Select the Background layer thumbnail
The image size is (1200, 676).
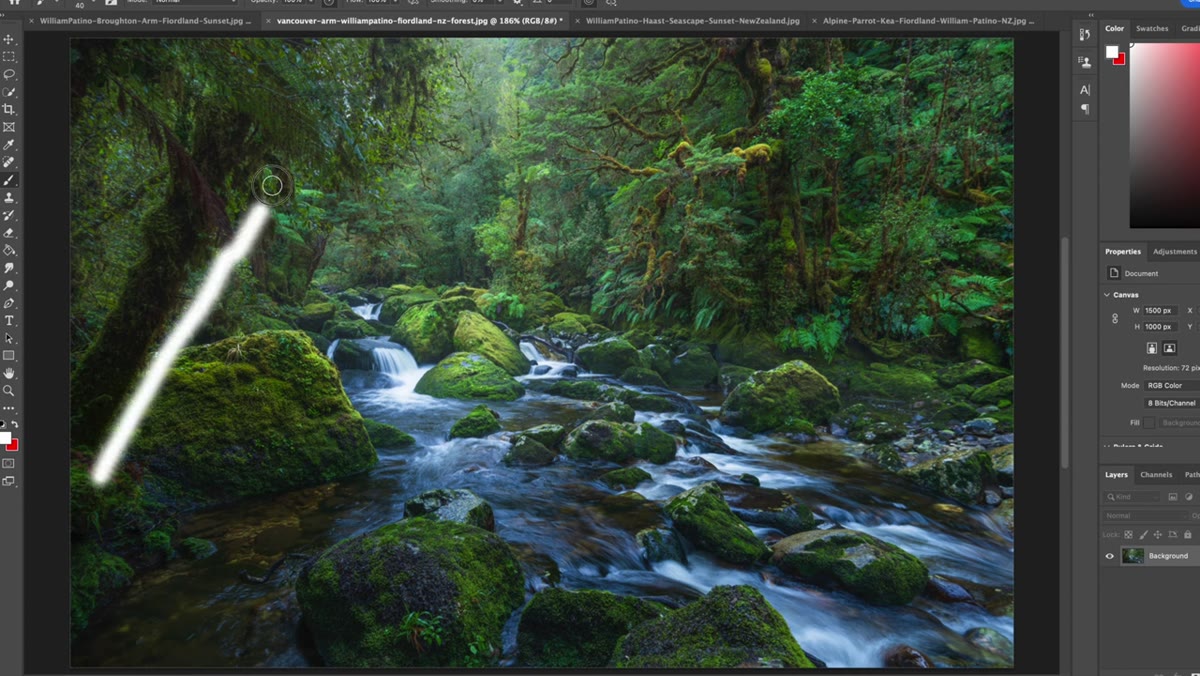1133,556
